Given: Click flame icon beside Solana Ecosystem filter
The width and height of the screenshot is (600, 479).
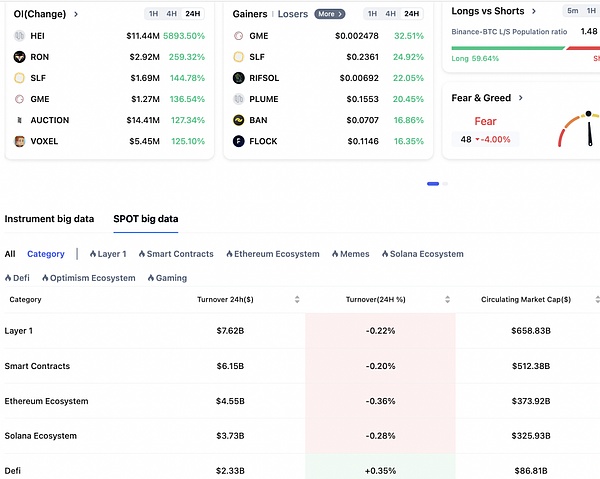Looking at the screenshot, I should [x=385, y=254].
